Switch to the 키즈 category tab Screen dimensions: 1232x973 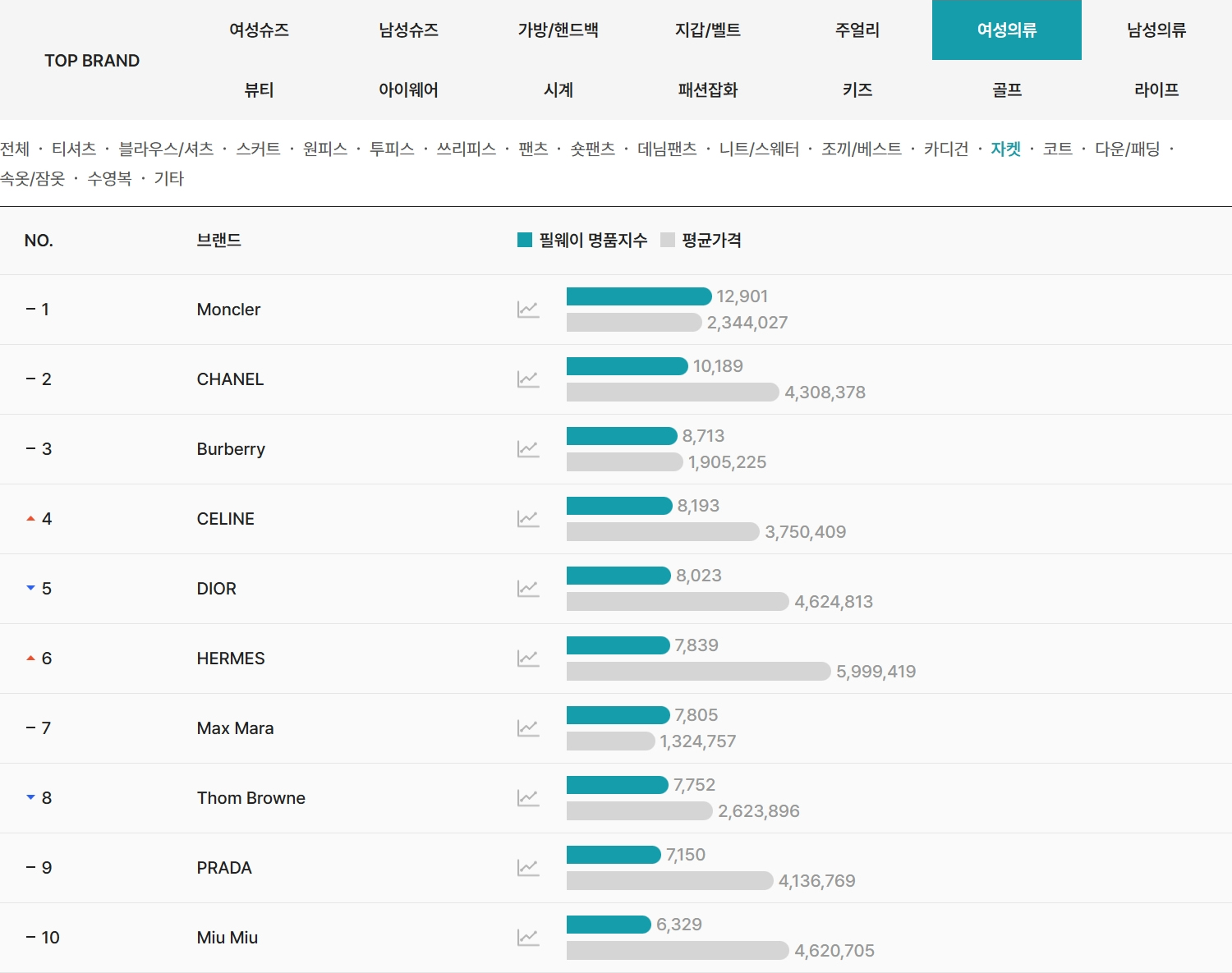(857, 89)
